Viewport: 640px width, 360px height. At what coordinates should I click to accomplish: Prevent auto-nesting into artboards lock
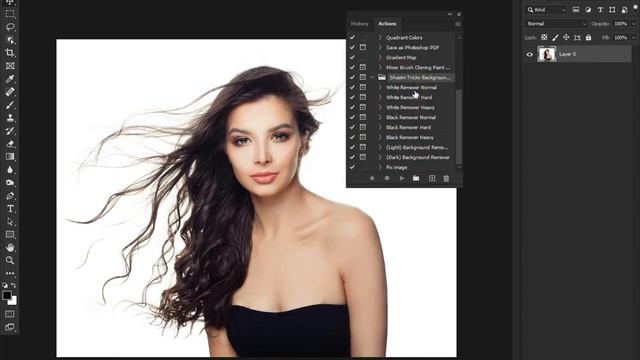[x=577, y=38]
